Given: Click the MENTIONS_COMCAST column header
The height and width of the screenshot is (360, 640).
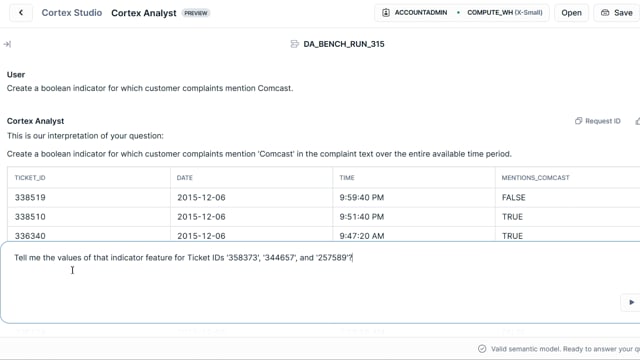Looking at the screenshot, I should point(535,178).
